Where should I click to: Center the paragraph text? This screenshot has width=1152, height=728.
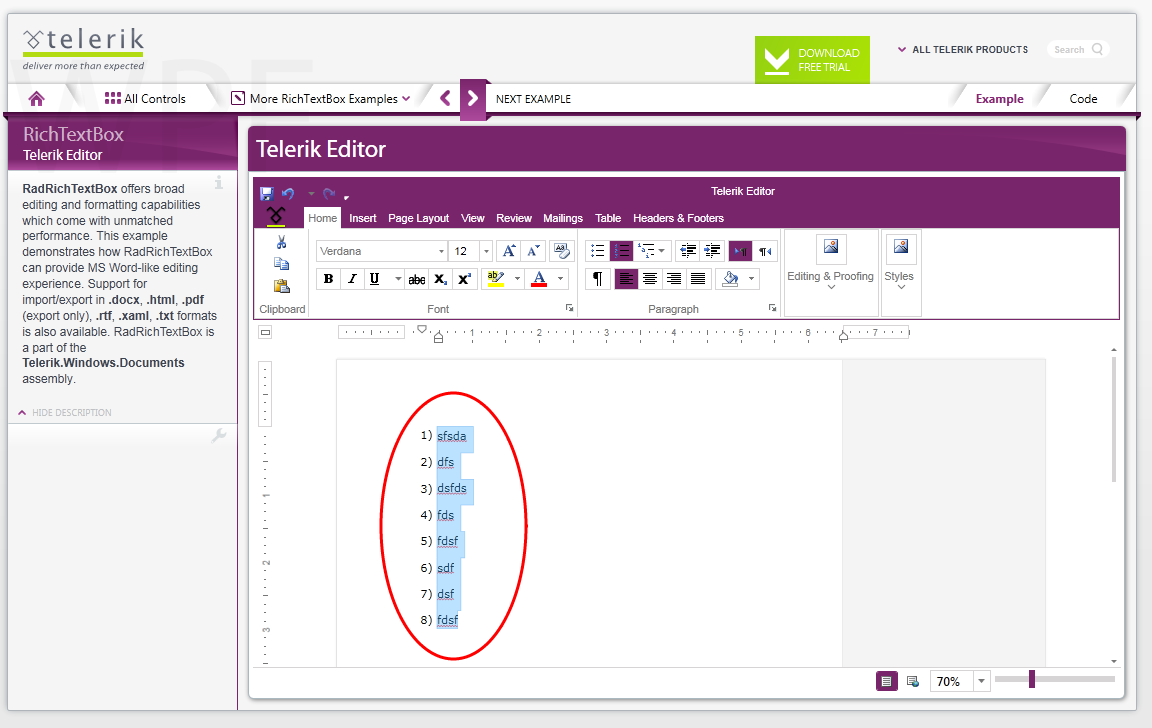649,279
